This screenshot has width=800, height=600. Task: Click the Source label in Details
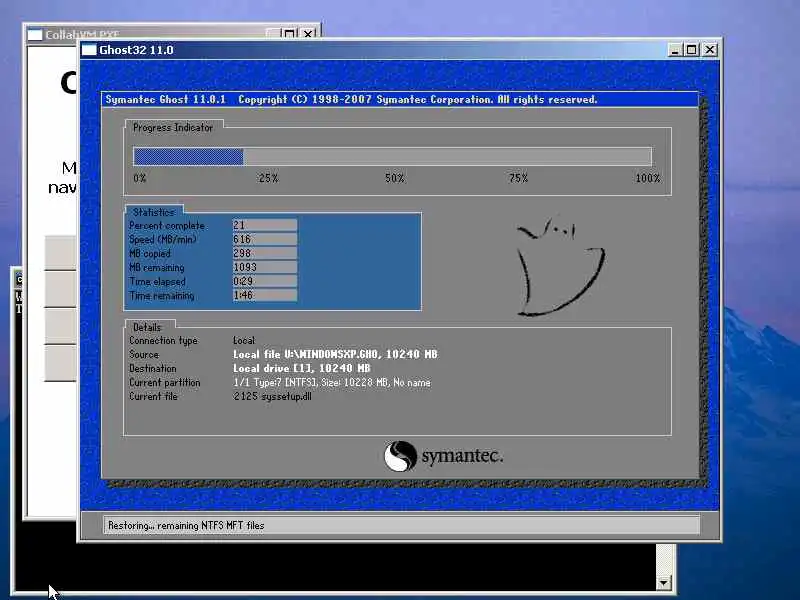144,355
